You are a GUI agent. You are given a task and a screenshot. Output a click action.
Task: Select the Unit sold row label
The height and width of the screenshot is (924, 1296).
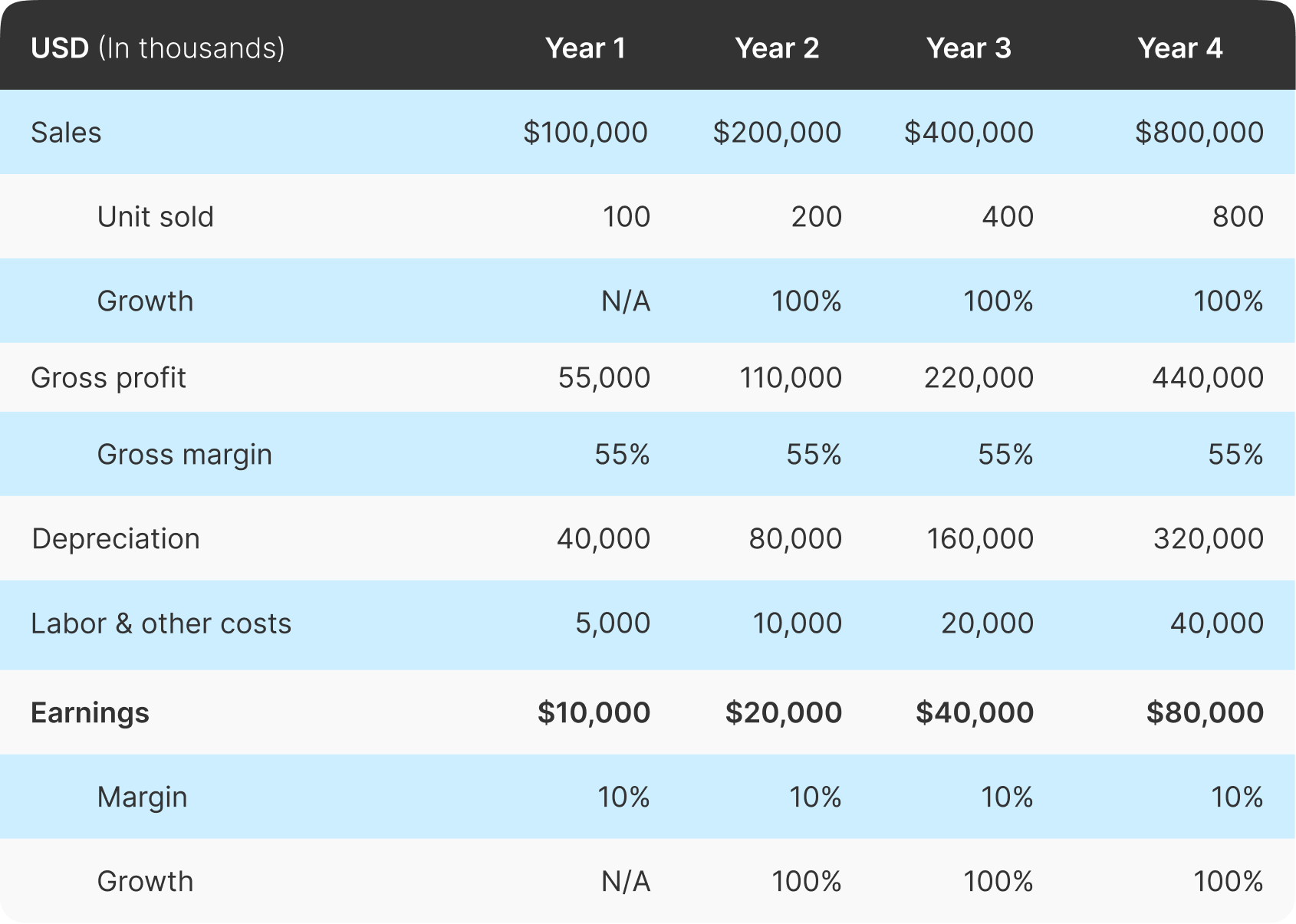pos(156,217)
